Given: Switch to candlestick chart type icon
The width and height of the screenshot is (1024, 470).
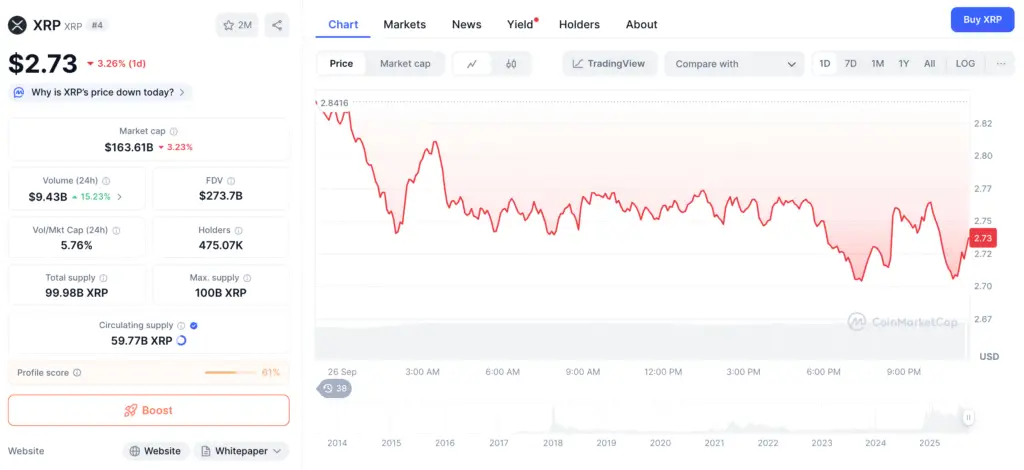Looking at the screenshot, I should click(511, 64).
